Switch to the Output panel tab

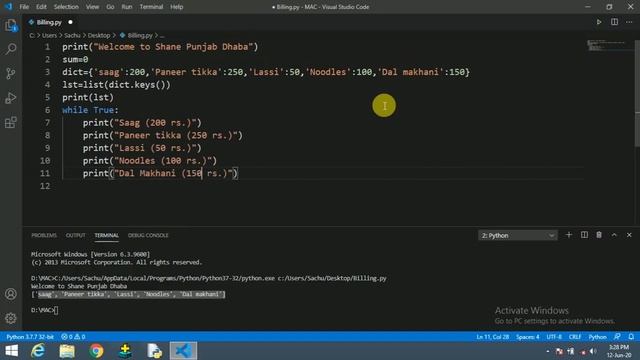(76, 236)
